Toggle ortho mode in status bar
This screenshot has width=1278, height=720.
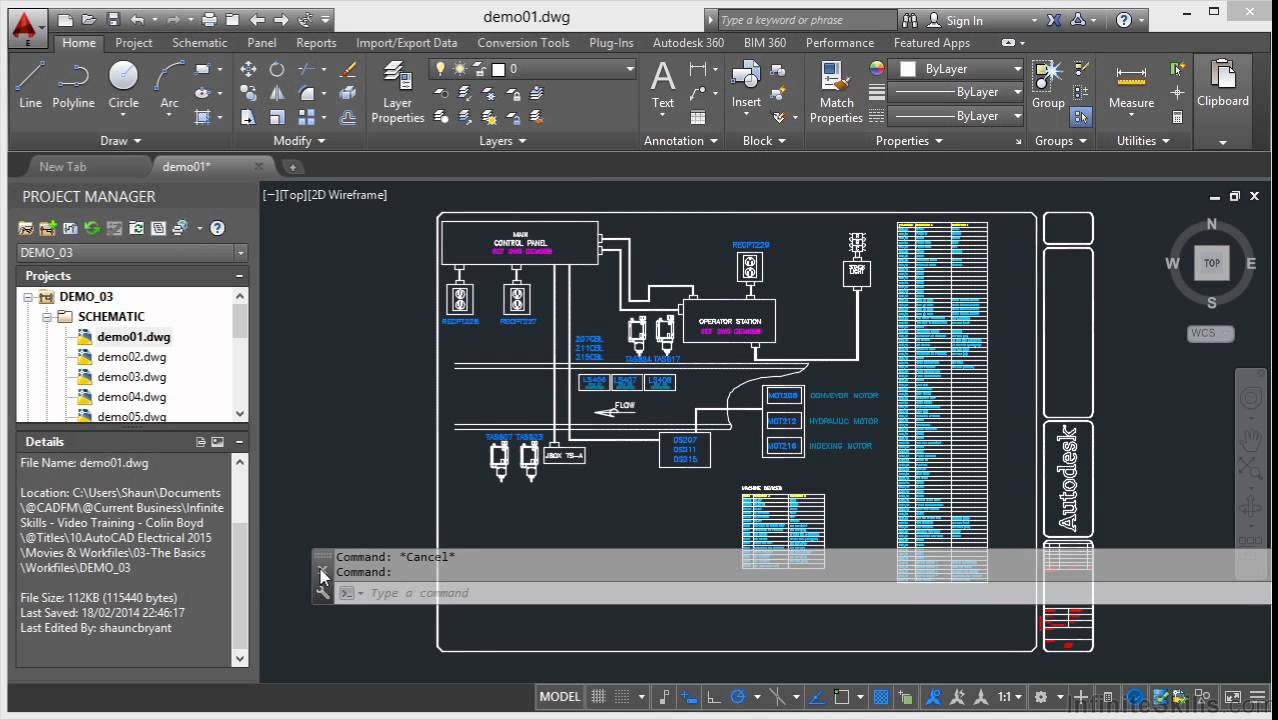click(713, 697)
